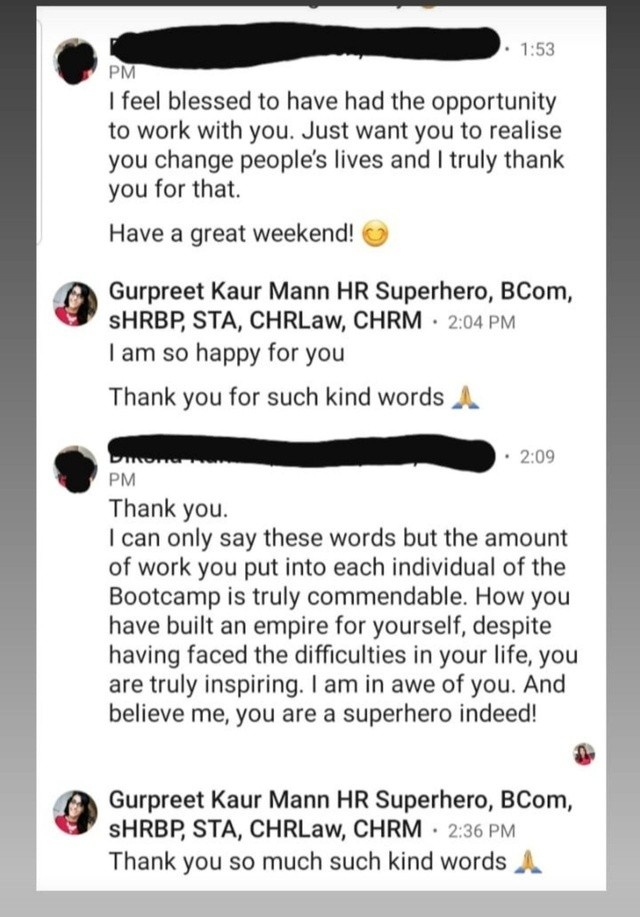The height and width of the screenshot is (917, 640).
Task: Click the 2:36 PM timestamp
Action: point(481,831)
